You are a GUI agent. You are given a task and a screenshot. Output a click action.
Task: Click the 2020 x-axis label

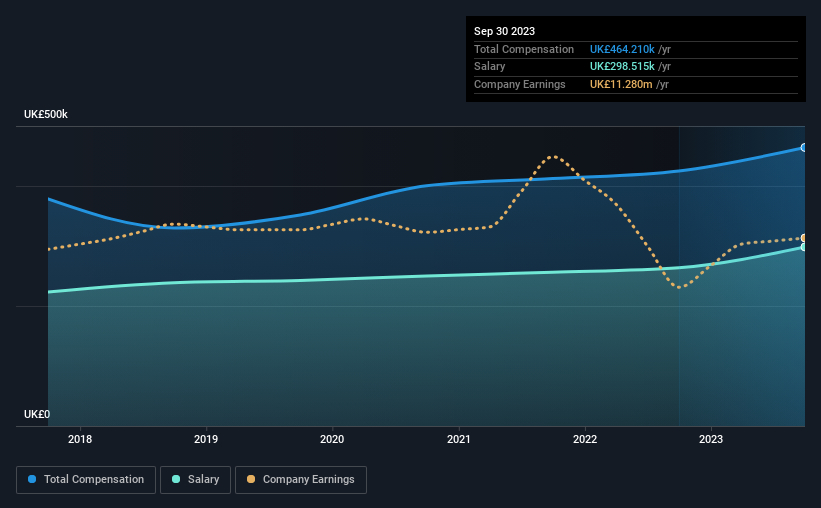332,439
